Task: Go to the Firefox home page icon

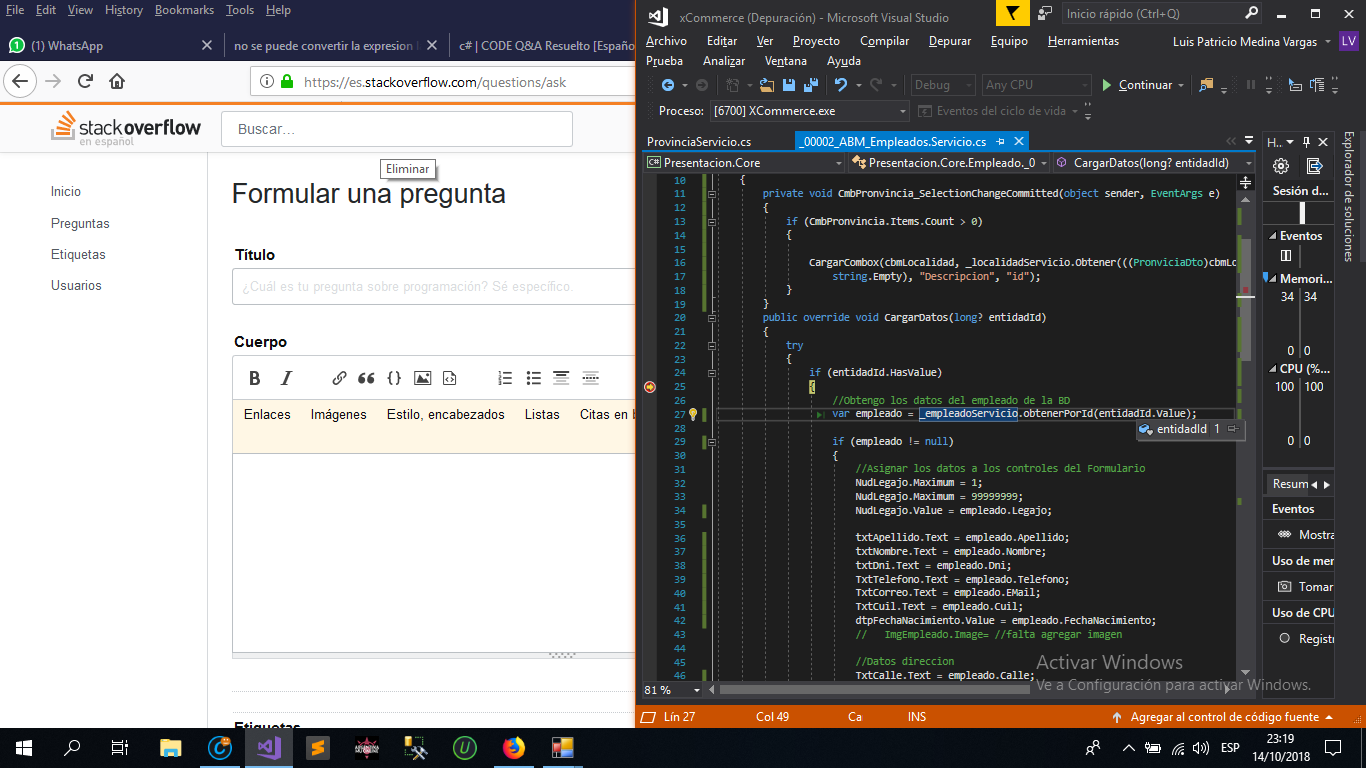Action: pos(117,82)
